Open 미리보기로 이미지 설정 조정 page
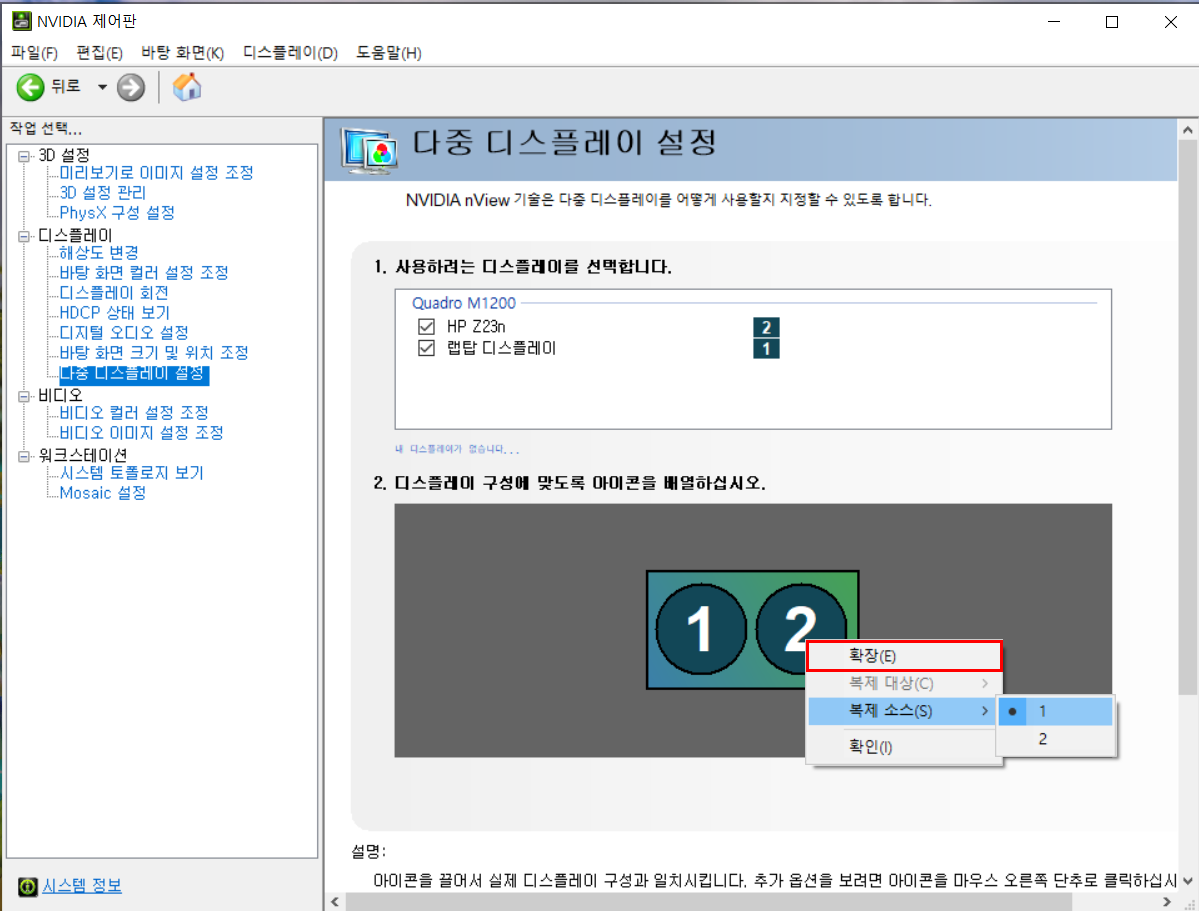1199x911 pixels. (x=157, y=173)
